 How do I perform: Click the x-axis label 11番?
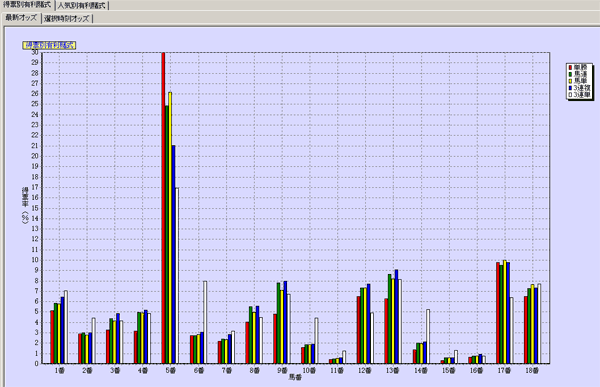point(337,371)
